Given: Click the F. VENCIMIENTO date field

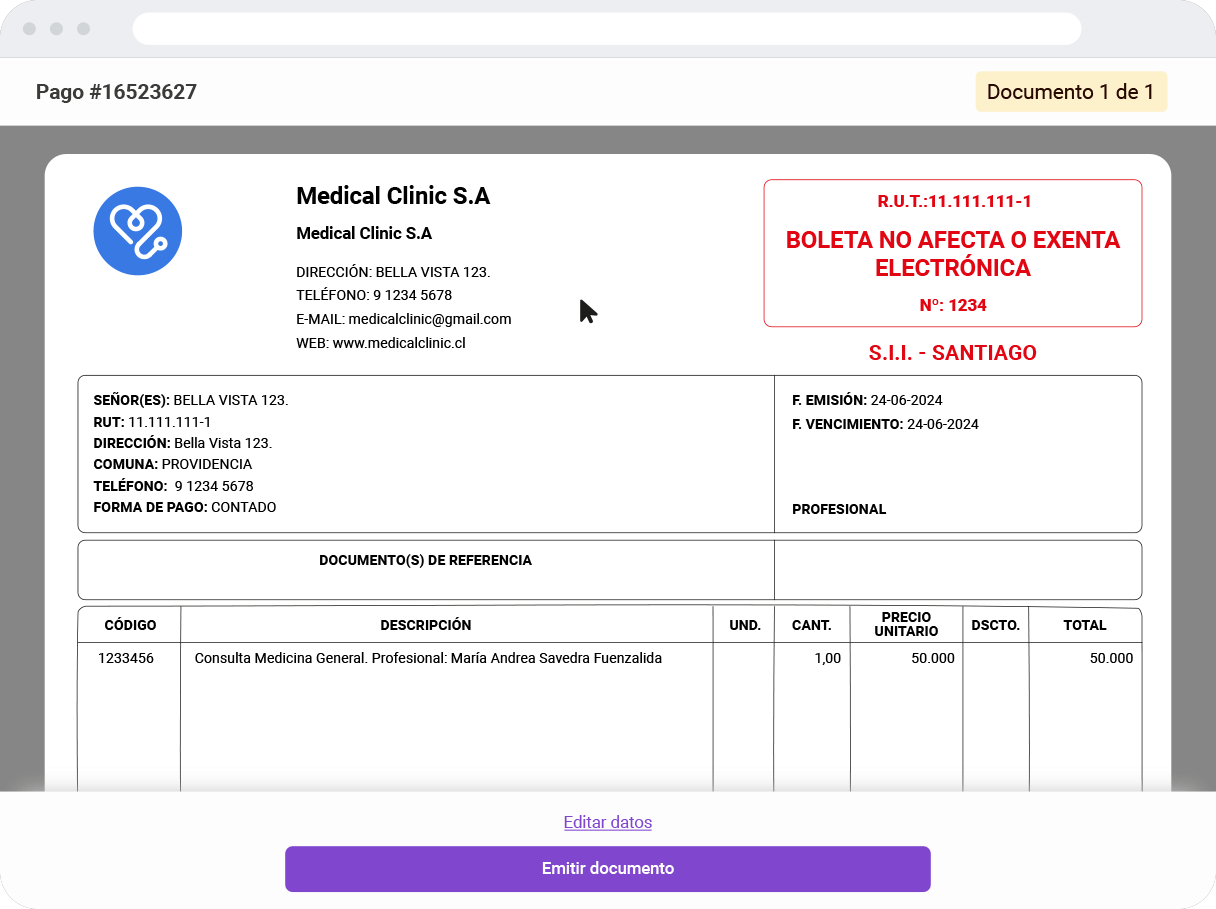Looking at the screenshot, I should (885, 424).
